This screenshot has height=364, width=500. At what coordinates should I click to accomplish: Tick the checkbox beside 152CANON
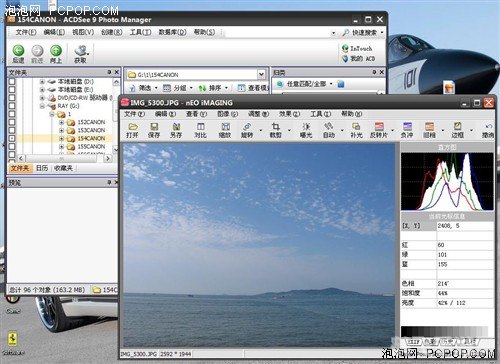coord(12,122)
